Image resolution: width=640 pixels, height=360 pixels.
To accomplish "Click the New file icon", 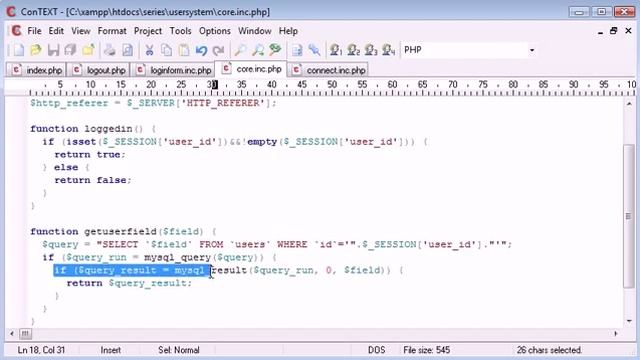I will [18, 50].
